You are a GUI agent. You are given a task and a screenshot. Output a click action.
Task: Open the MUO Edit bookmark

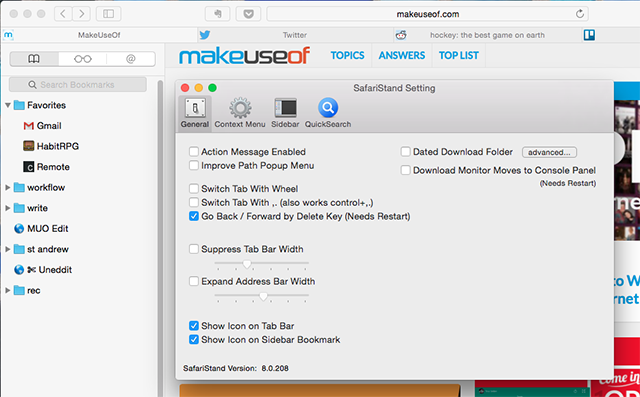coord(41,228)
